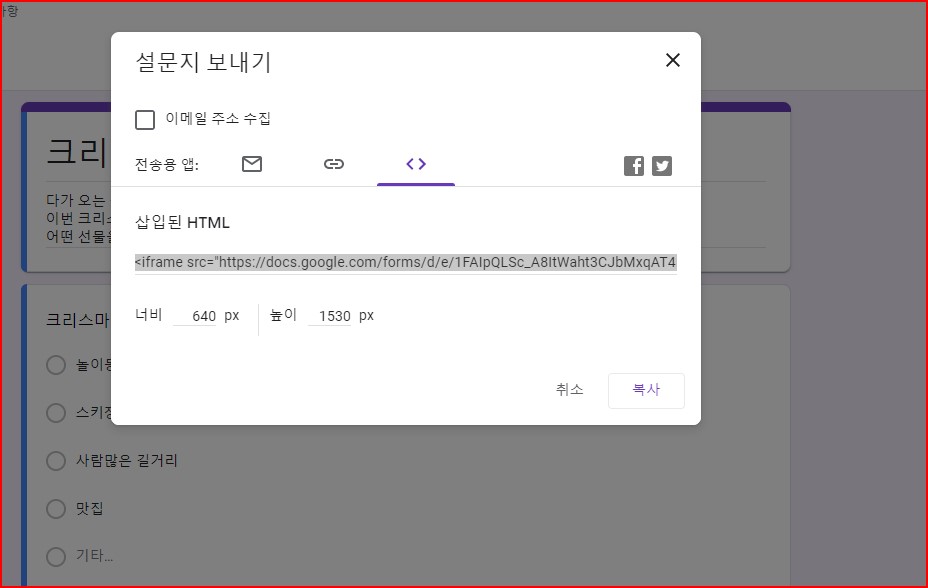Click the 설문지 보내기 dialog title
This screenshot has height=588, width=928.
coord(203,62)
